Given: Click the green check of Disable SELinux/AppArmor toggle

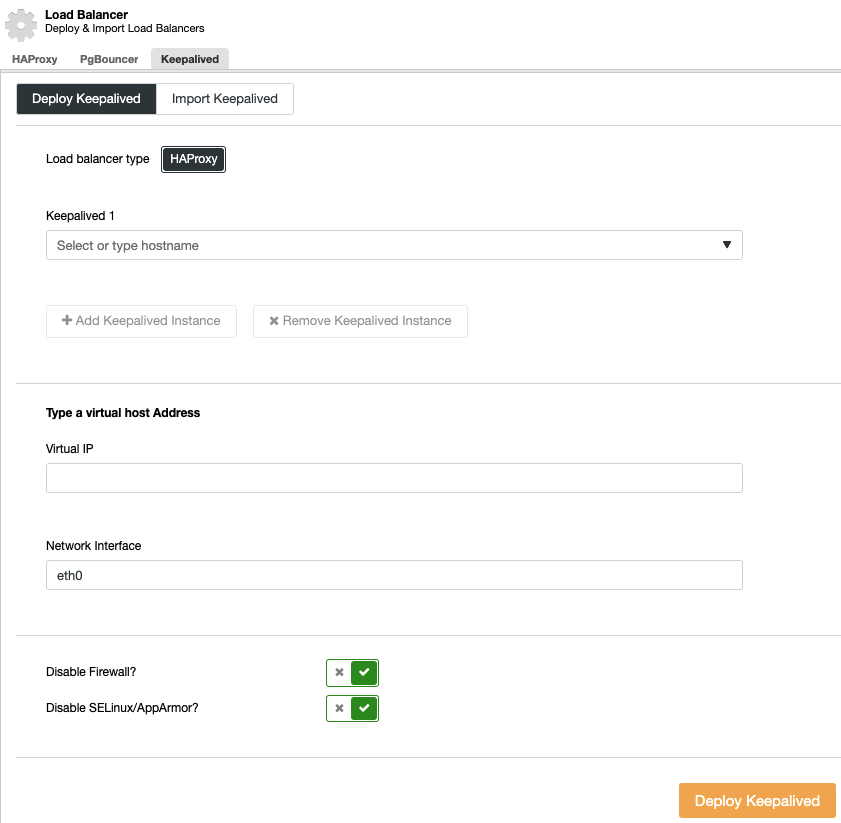Looking at the screenshot, I should click(364, 708).
